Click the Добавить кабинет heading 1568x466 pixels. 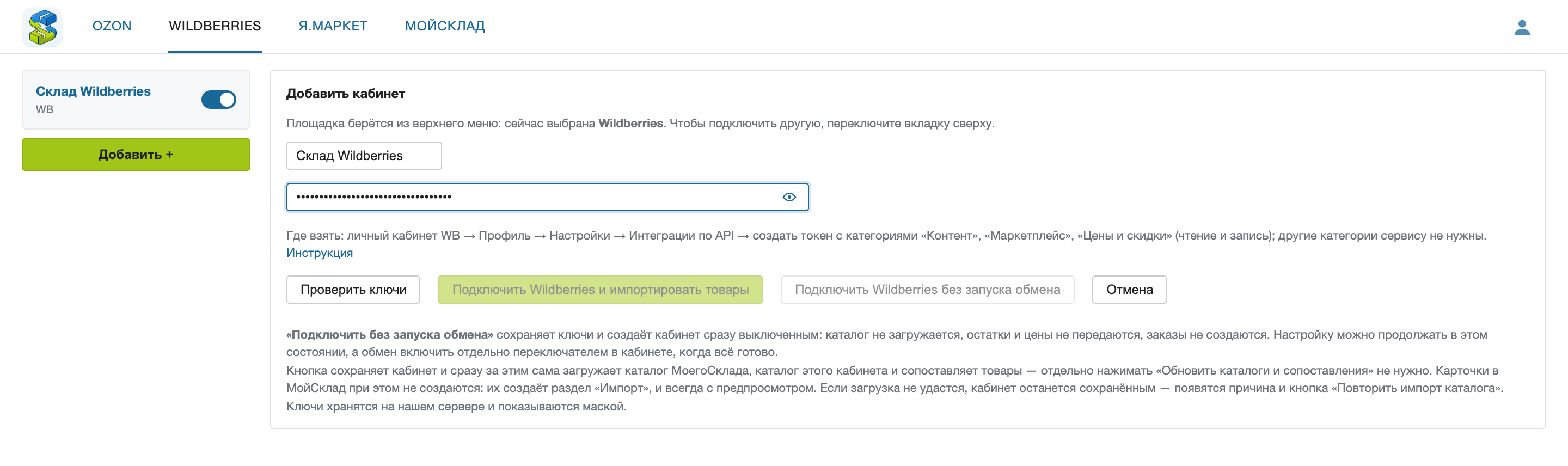click(x=346, y=94)
